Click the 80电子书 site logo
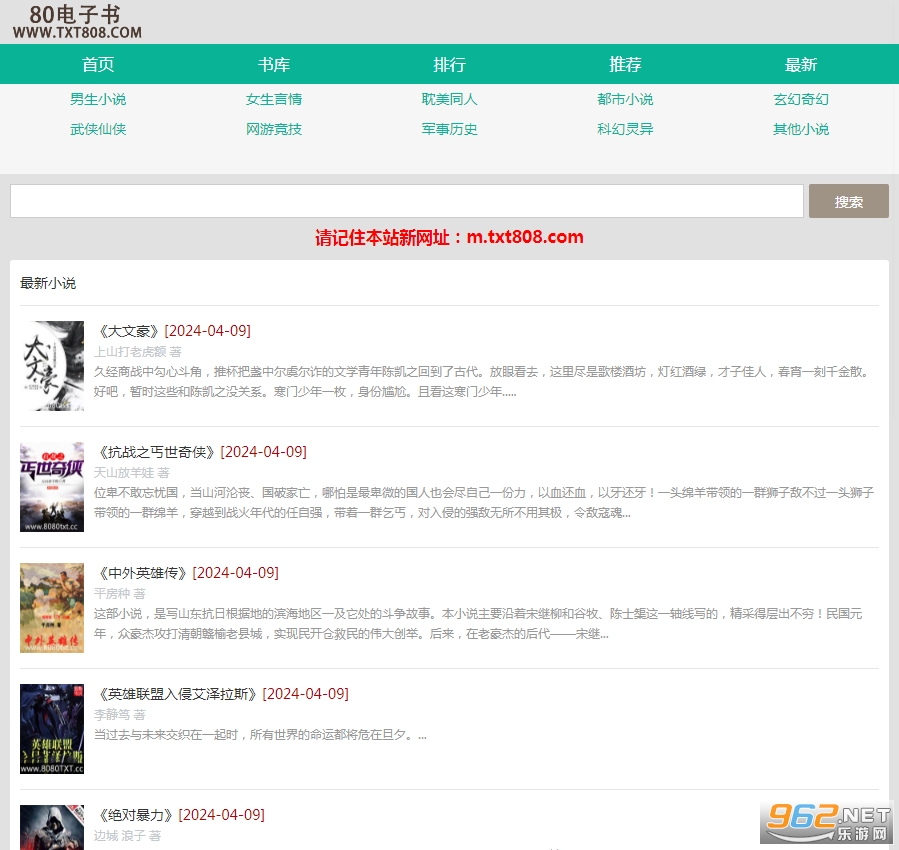 (77, 22)
